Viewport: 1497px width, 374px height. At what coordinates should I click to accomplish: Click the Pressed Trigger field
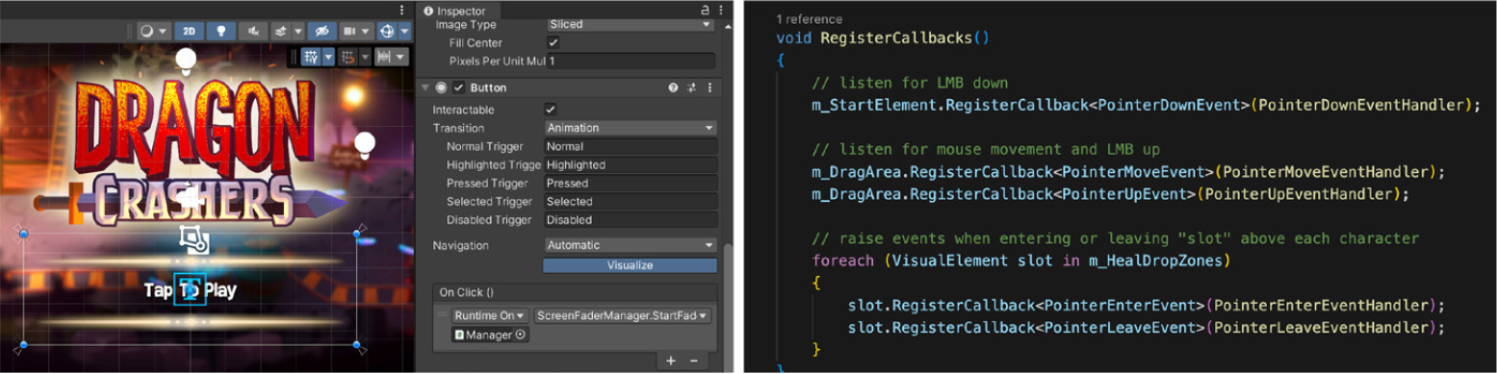(630, 183)
